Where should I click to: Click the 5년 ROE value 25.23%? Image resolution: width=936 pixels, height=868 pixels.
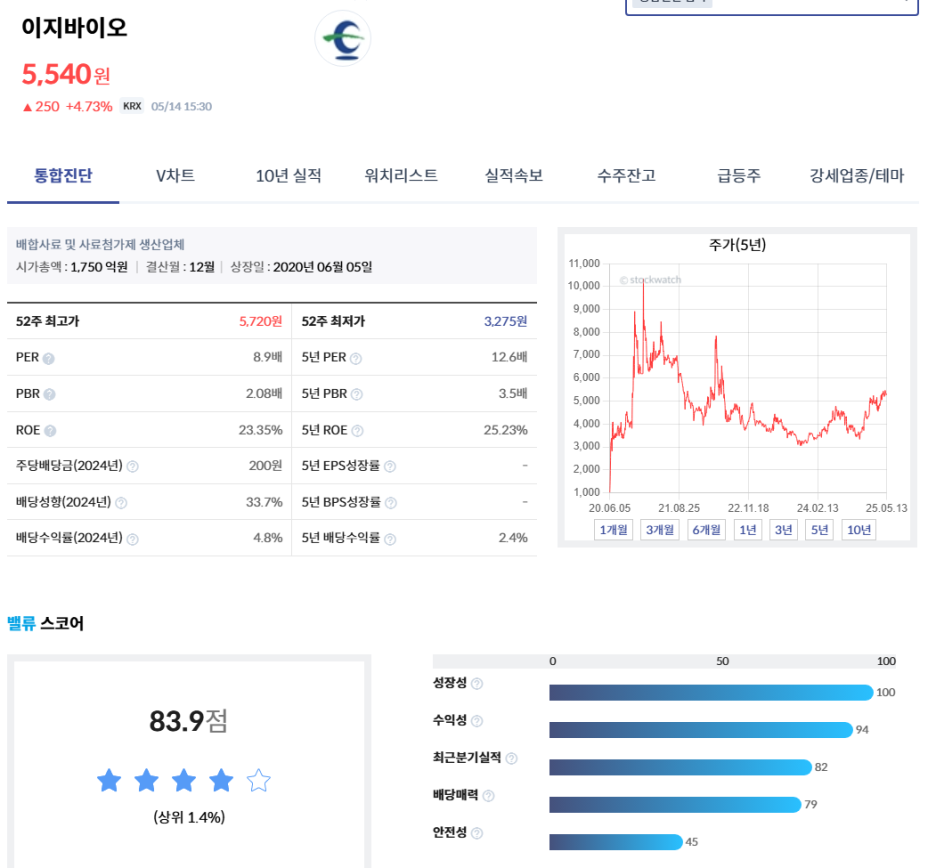click(x=506, y=430)
